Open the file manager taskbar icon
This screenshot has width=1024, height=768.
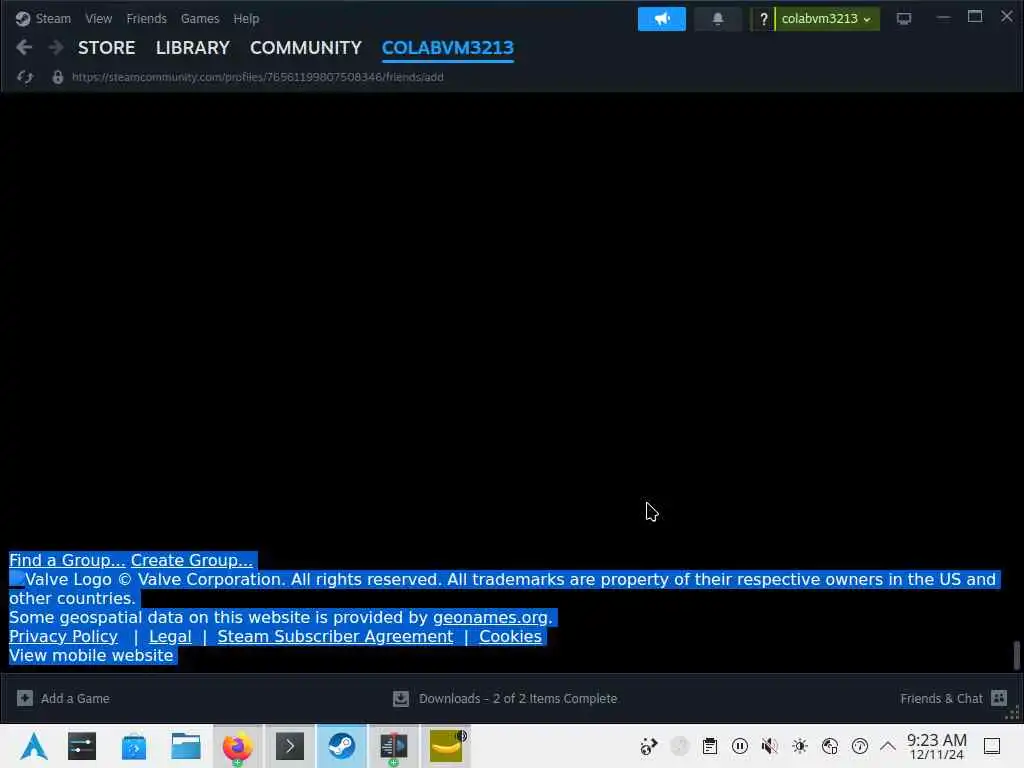click(x=186, y=746)
